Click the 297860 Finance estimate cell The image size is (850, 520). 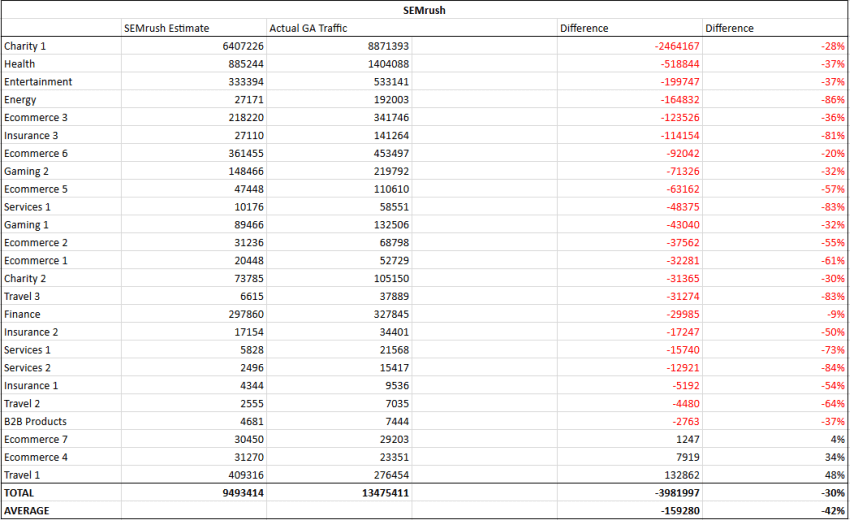(x=194, y=314)
